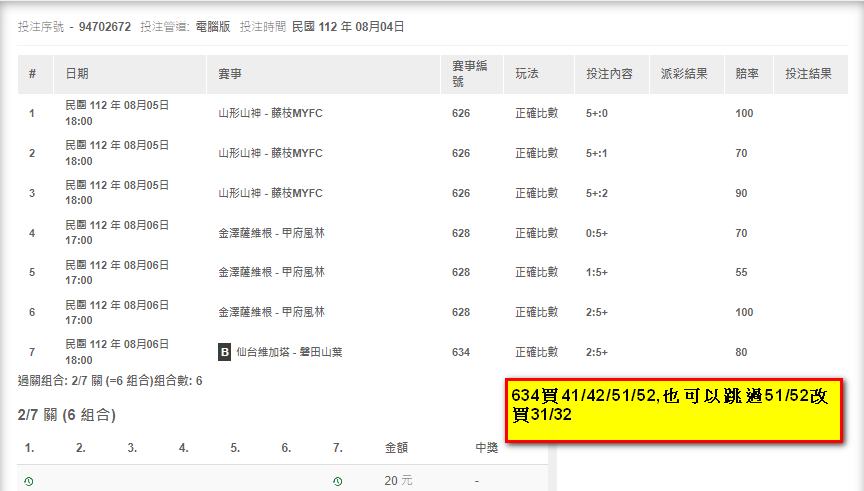Click 正確比數 play type in row 4
The image size is (864, 491).
click(x=537, y=233)
